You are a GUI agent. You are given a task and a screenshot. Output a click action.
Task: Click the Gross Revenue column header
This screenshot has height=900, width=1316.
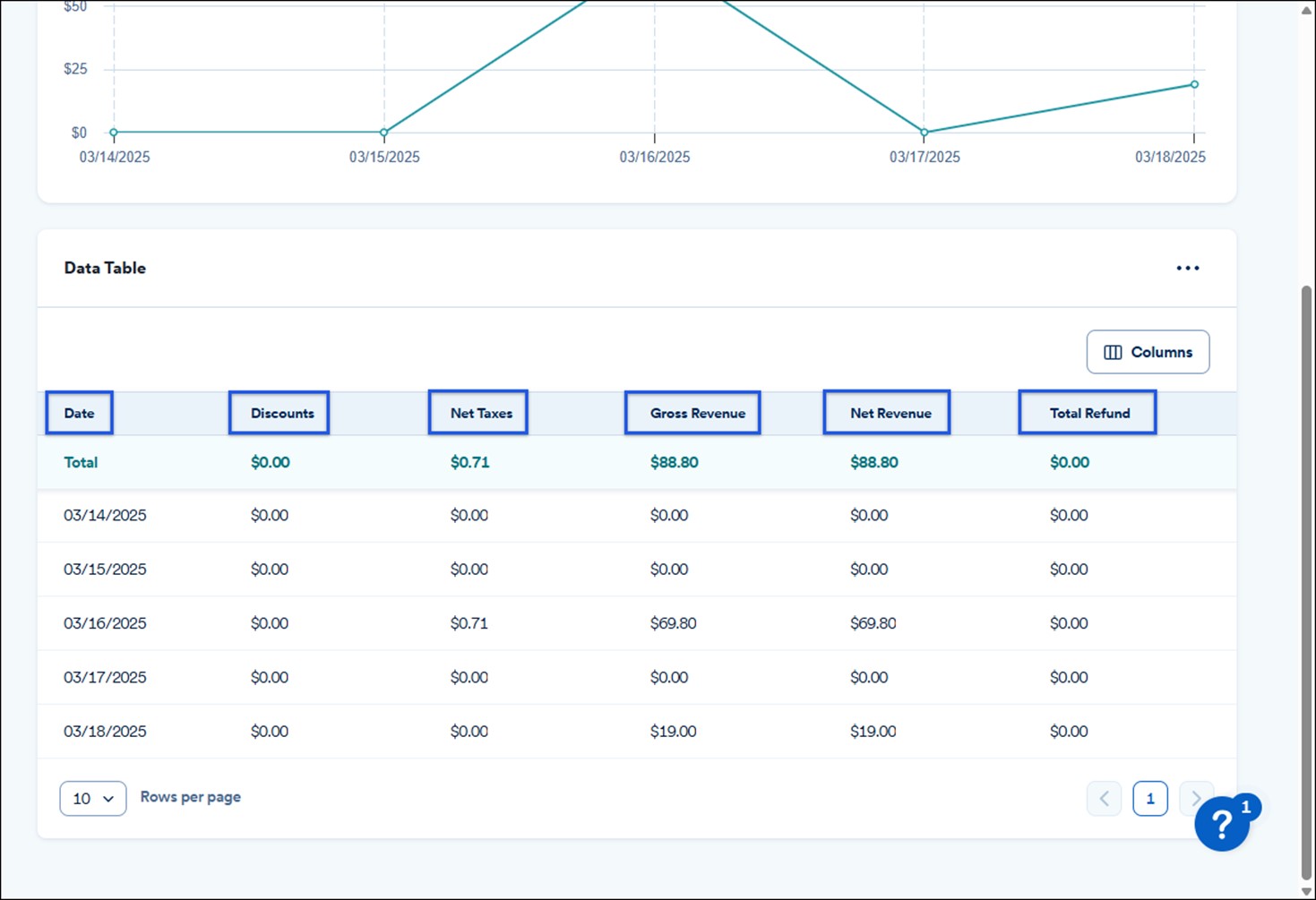(x=692, y=413)
